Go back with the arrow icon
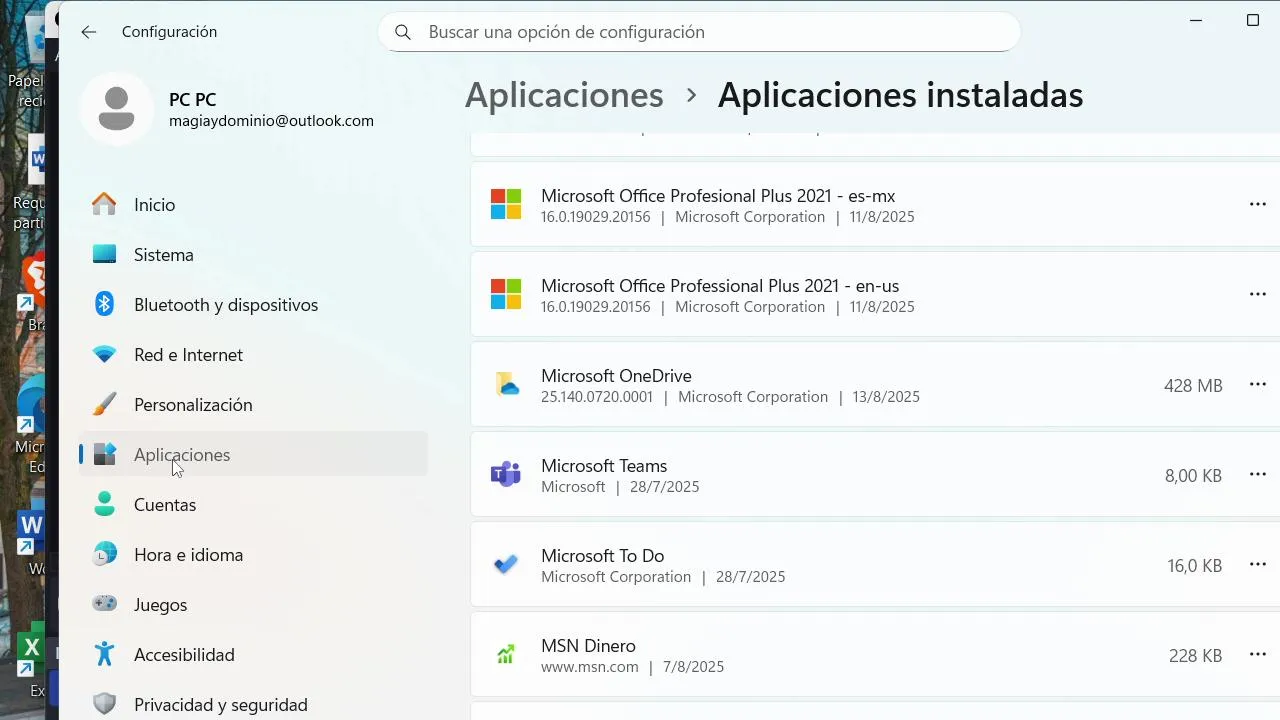1280x720 pixels. (89, 32)
